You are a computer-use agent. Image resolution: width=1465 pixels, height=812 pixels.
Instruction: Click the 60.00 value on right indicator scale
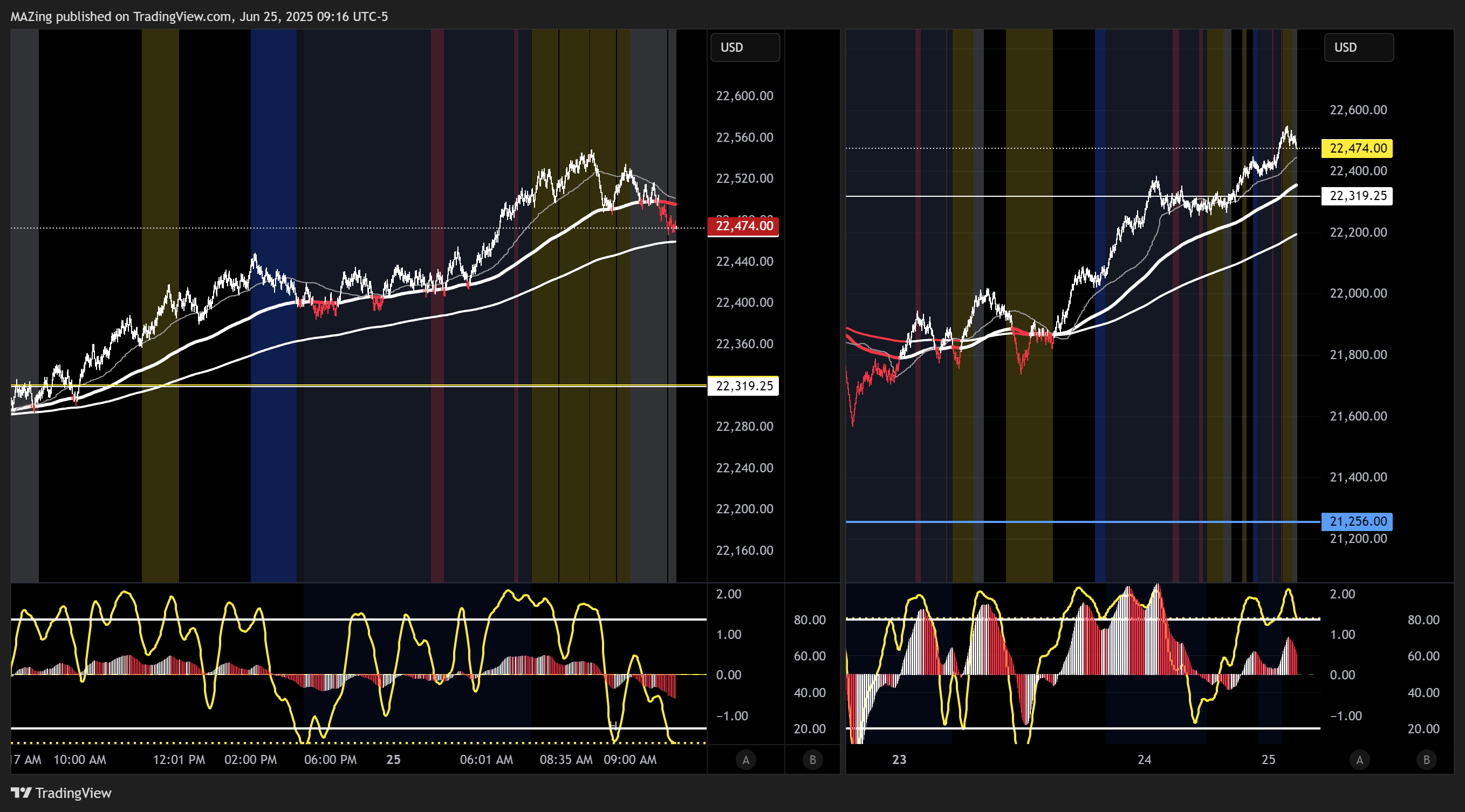tap(1423, 656)
